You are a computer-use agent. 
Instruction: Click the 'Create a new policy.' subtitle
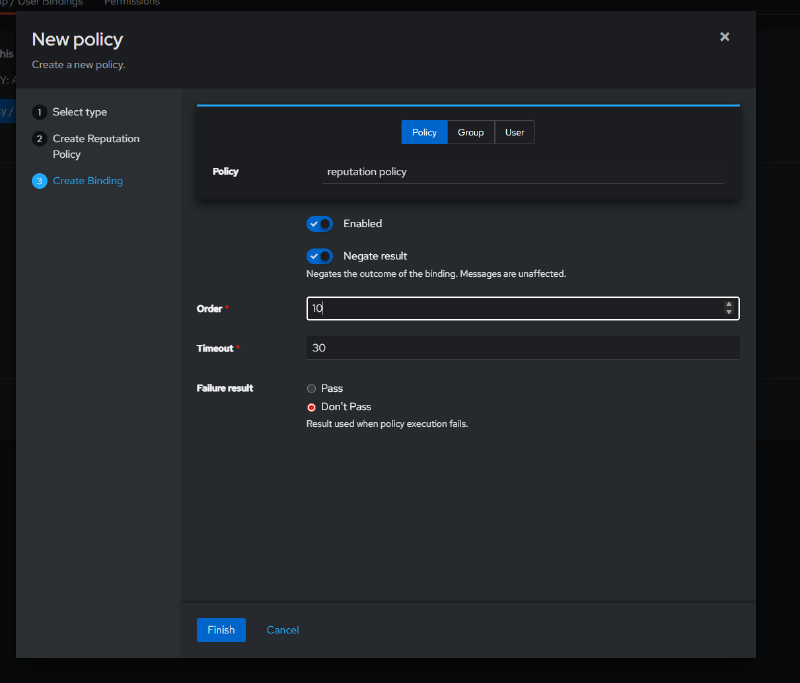pos(79,65)
